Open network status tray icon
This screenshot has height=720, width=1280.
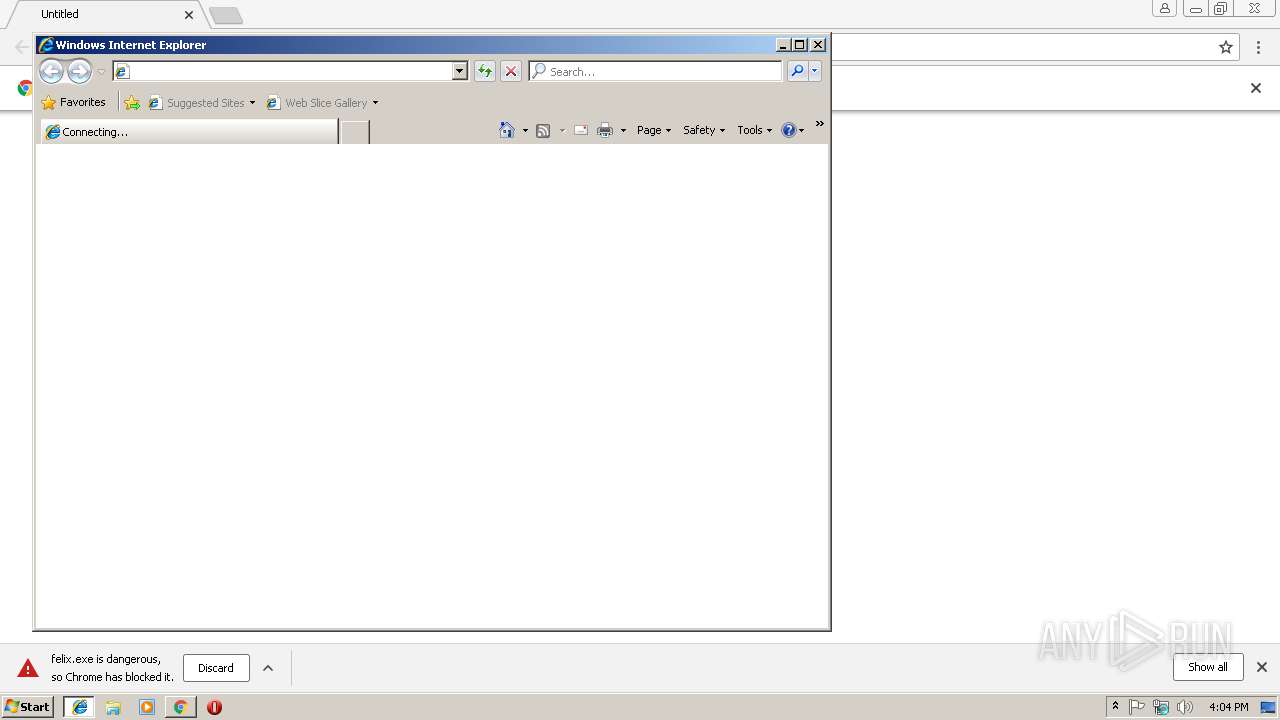coord(1161,707)
